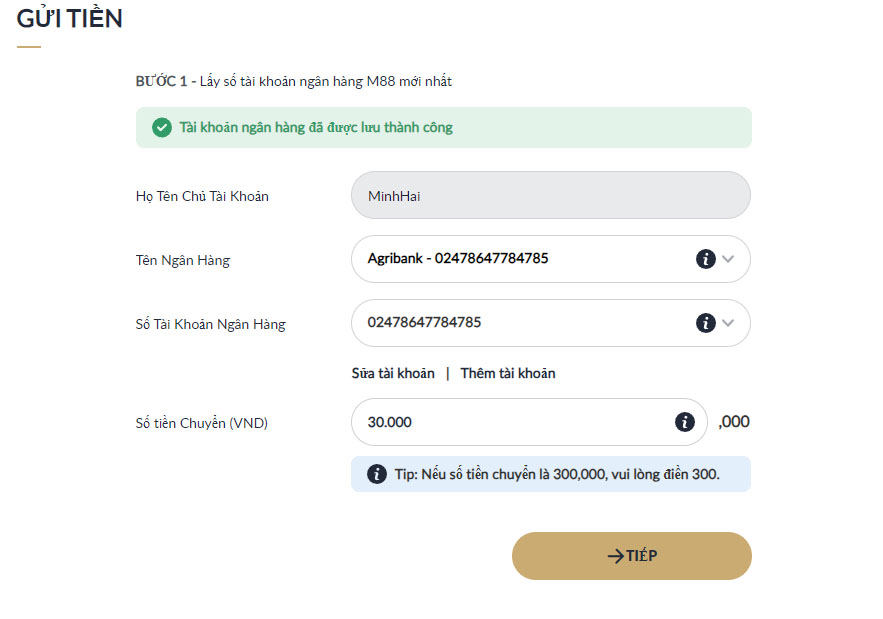Click info icon in transfer amount field
This screenshot has height=619, width=883.
[x=685, y=422]
